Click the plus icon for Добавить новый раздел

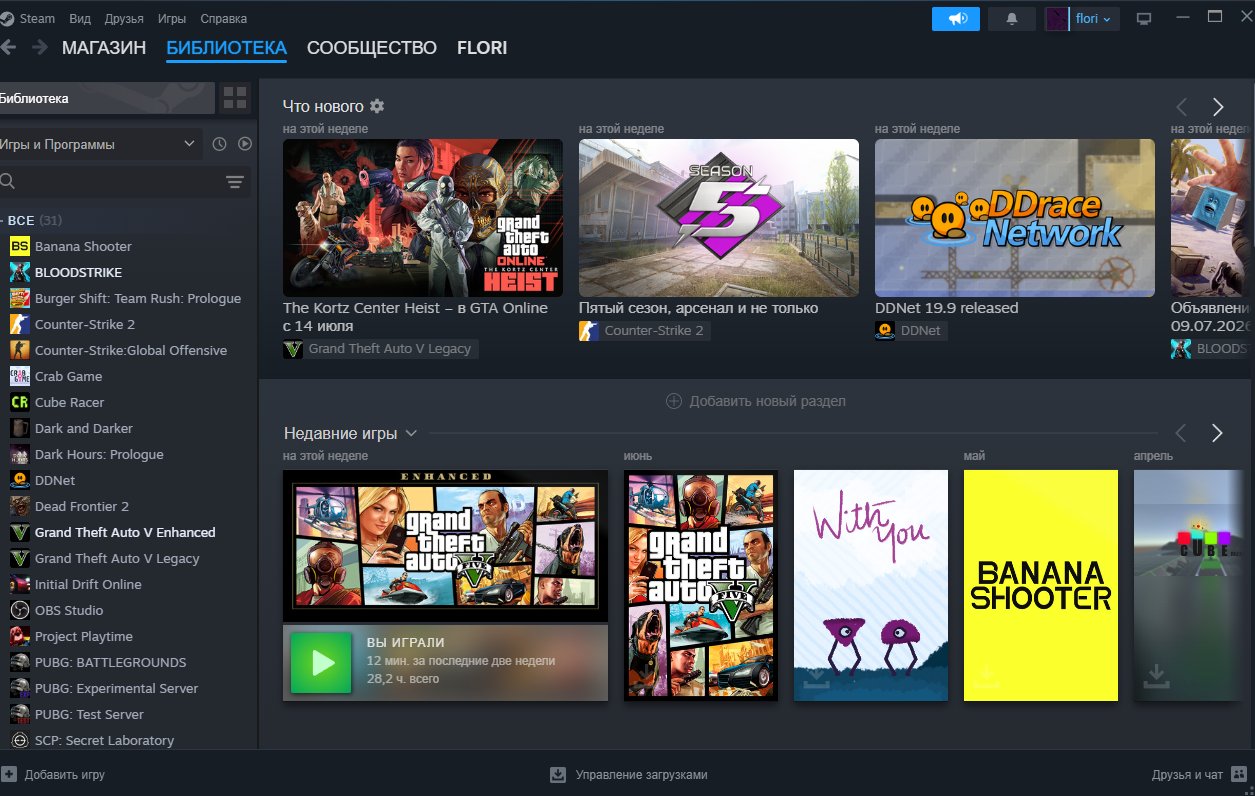coord(674,401)
